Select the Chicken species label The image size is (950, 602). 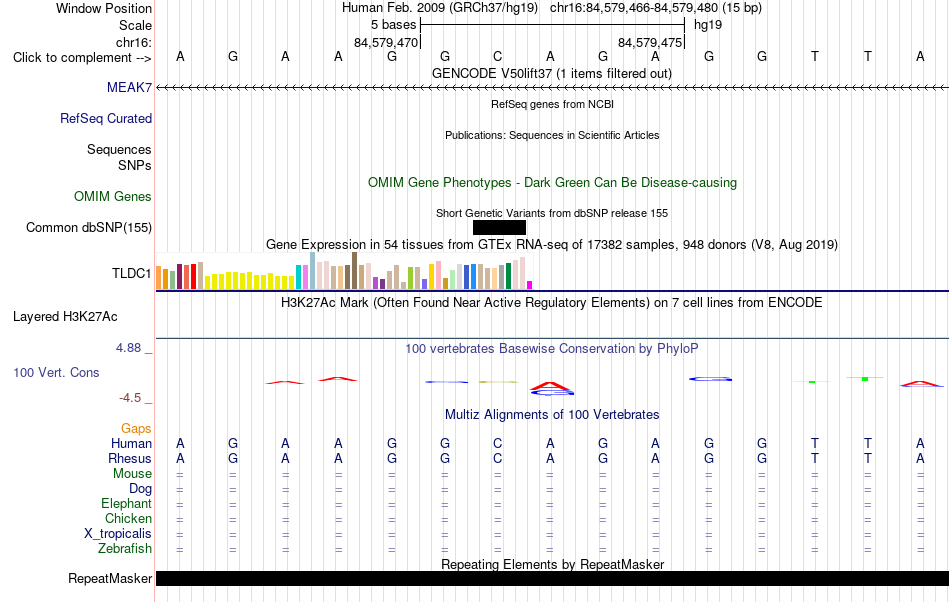[128, 518]
